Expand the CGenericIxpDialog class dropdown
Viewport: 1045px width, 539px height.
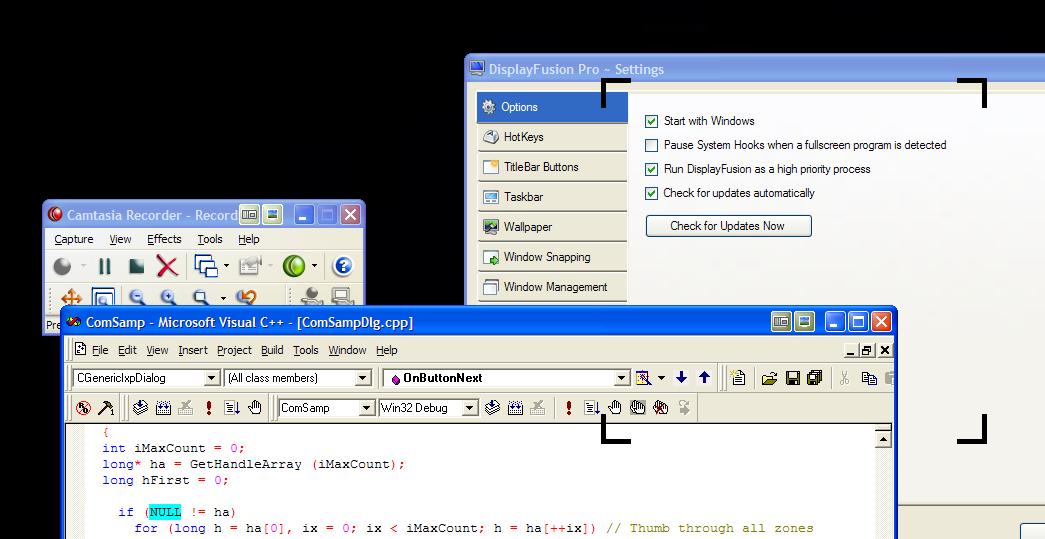tap(211, 378)
